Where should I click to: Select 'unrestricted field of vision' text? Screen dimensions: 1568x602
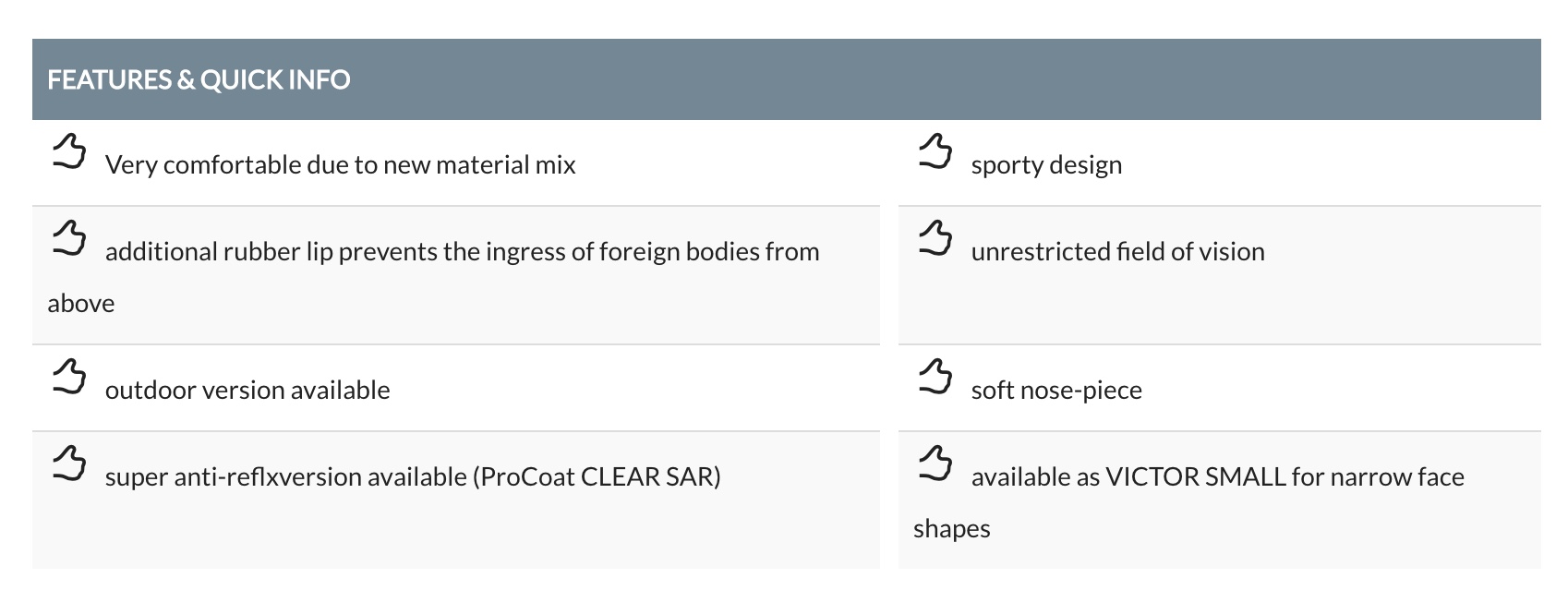(x=1118, y=251)
